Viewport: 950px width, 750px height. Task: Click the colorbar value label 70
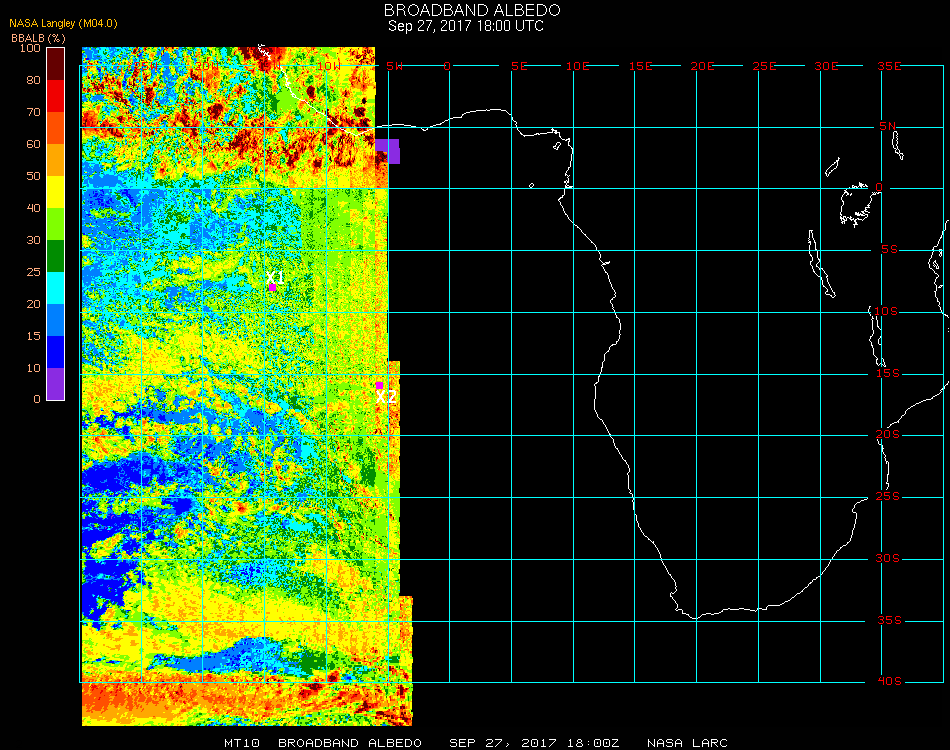point(33,112)
